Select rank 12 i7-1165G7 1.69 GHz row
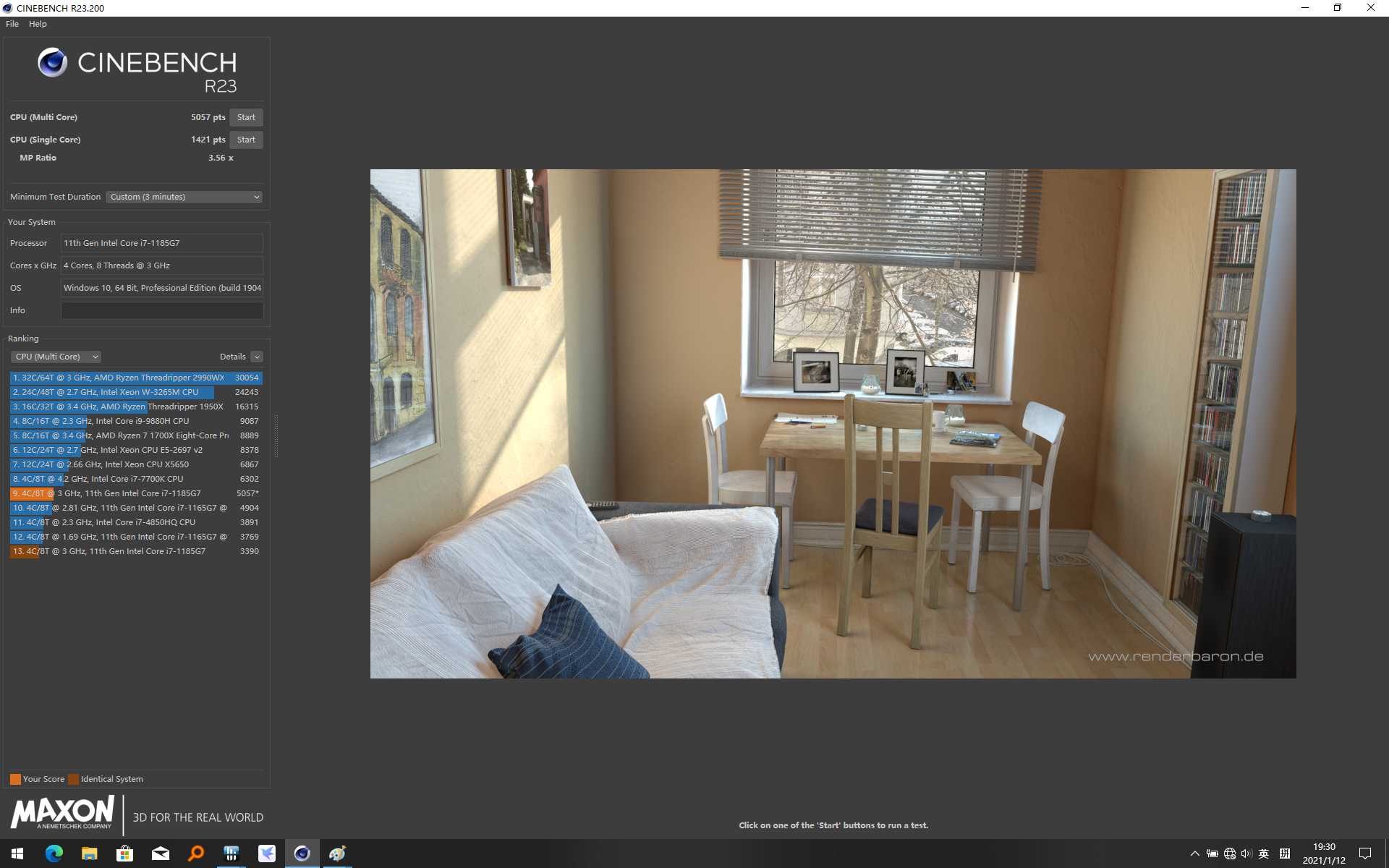 (136, 537)
